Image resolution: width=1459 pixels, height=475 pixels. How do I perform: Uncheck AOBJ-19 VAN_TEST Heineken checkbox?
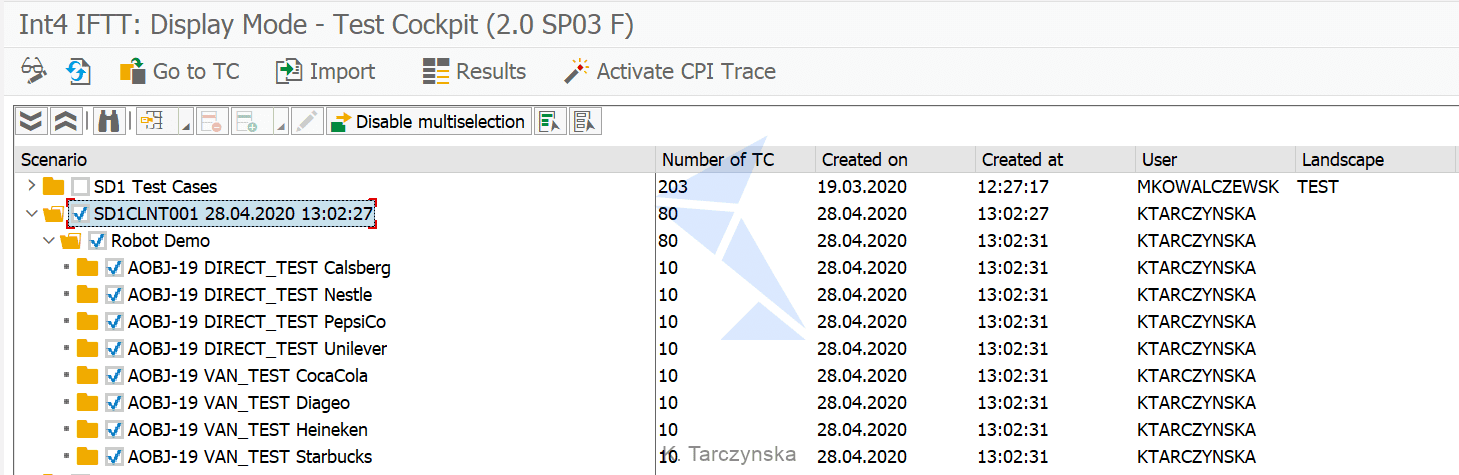[x=114, y=430]
